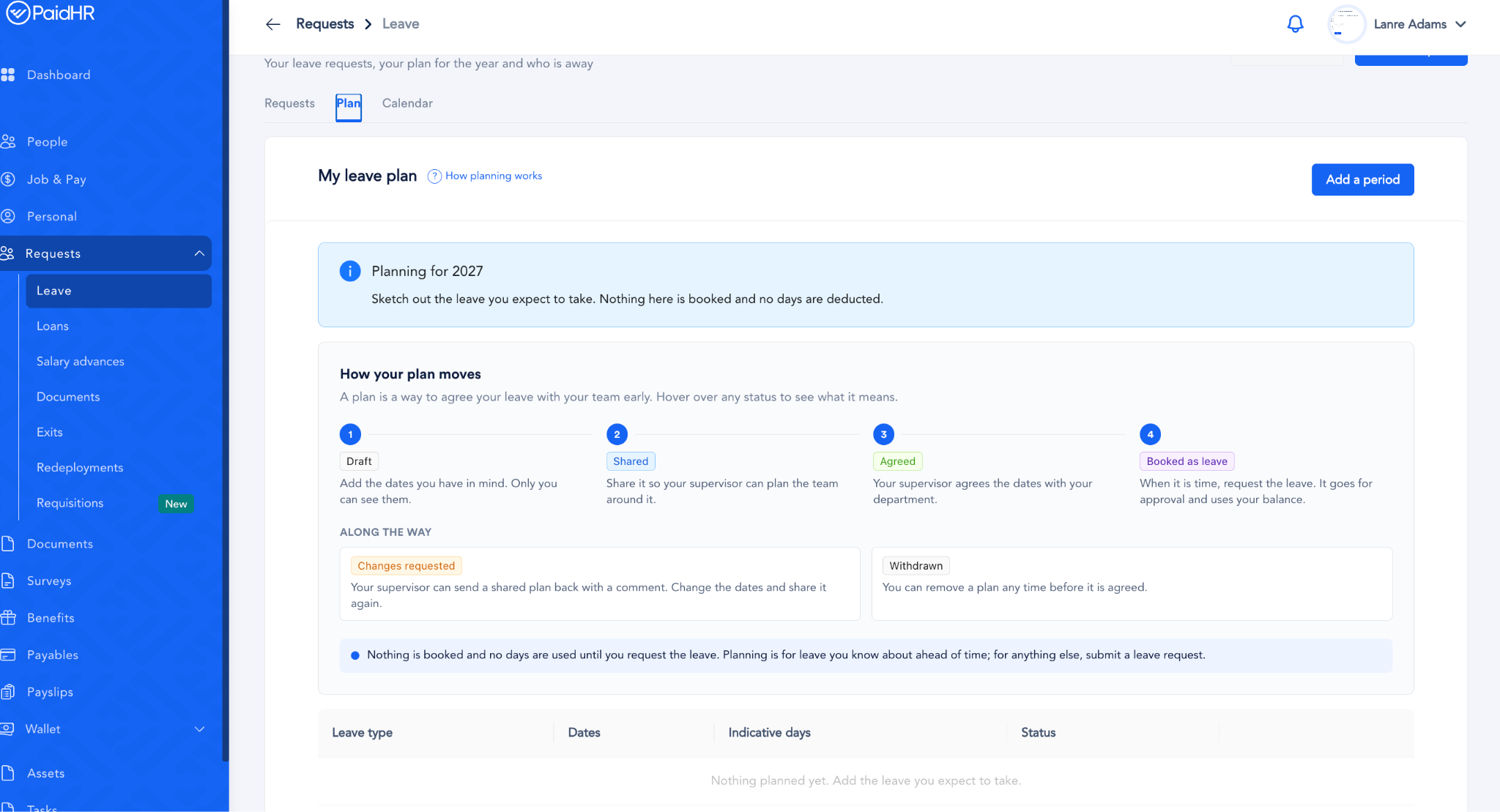
Task: Click the user avatar picture
Action: coord(1346,24)
